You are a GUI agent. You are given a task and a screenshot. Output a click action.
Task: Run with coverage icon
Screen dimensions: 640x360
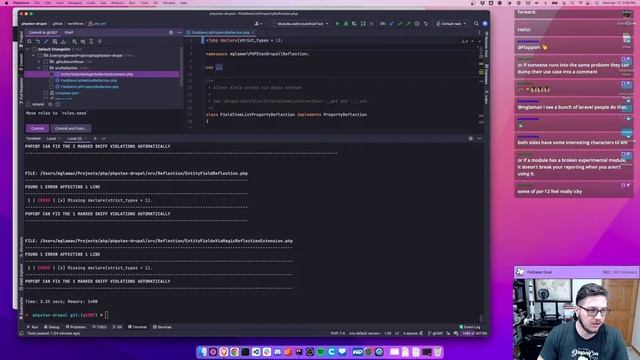pyautogui.click(x=354, y=24)
